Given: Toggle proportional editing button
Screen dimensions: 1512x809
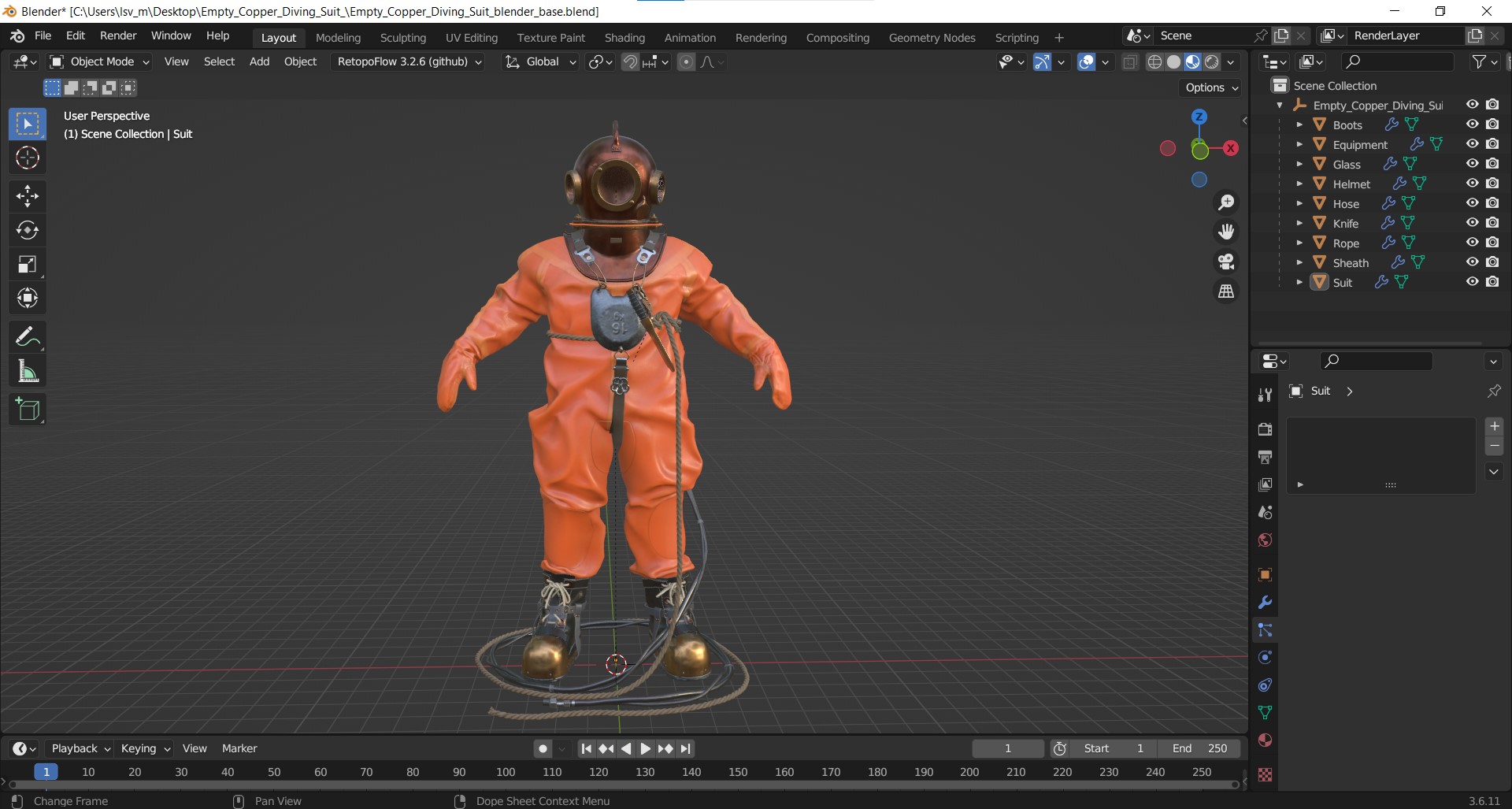Looking at the screenshot, I should (x=687, y=61).
